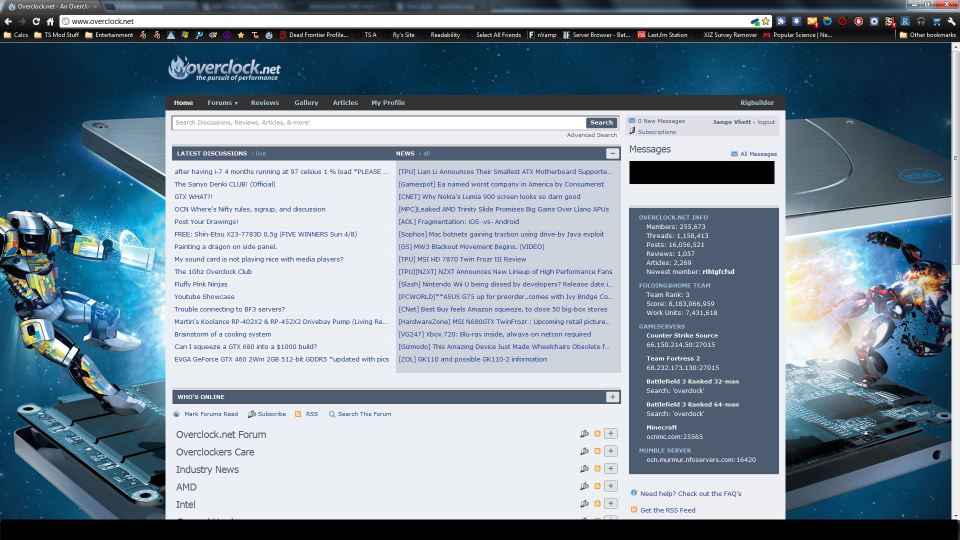Open the Last.fm Station bookmark
The height and width of the screenshot is (540, 960).
click(662, 35)
